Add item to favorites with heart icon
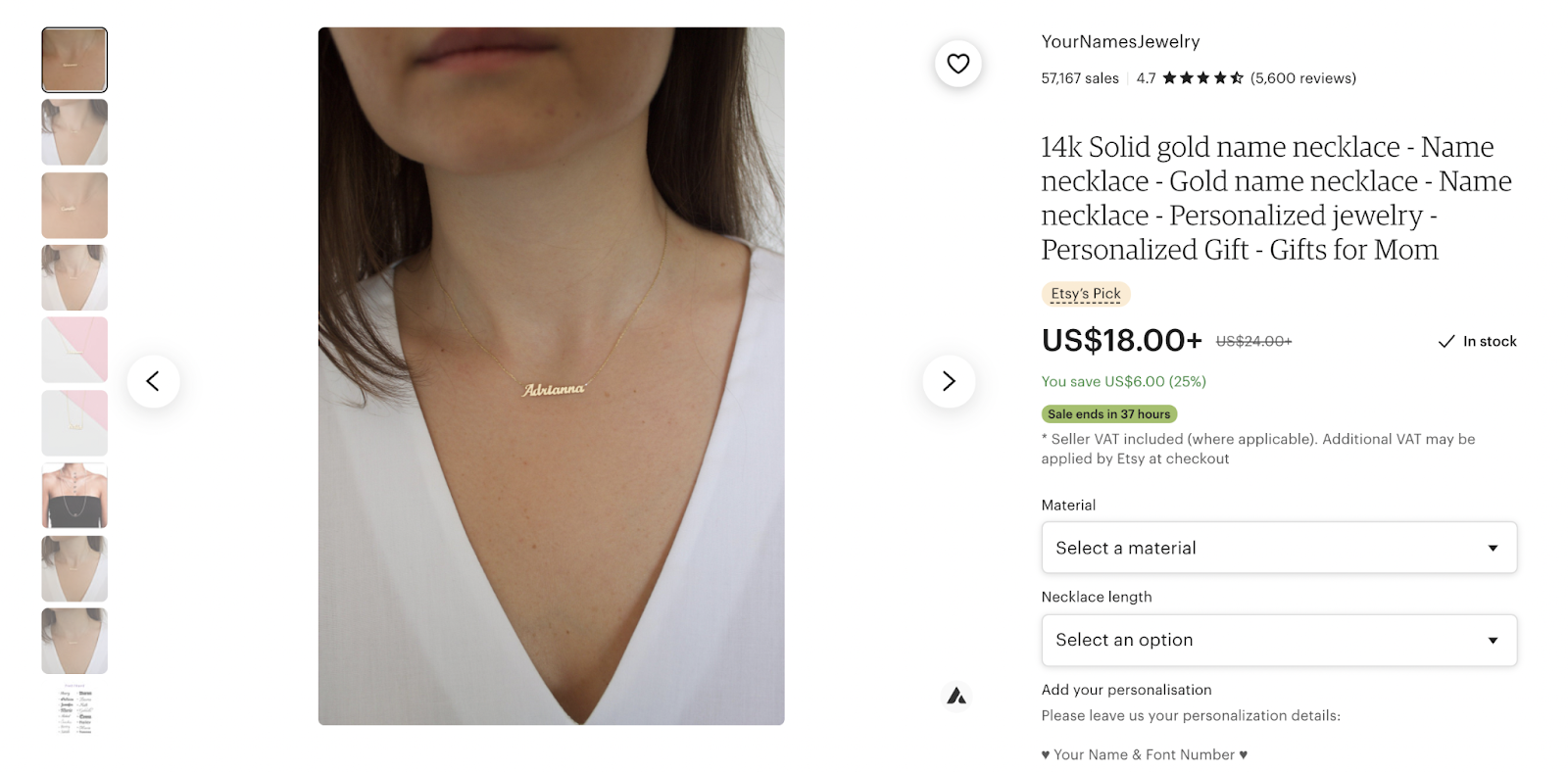Viewport: 1568px width, 772px height. [x=957, y=64]
